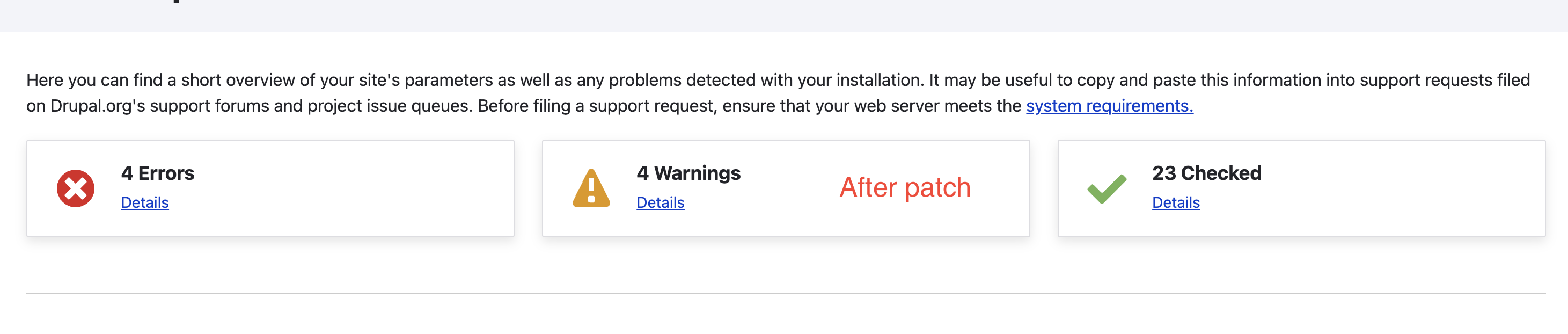
Task: Open Details link under 23 Checked
Action: pos(1176,202)
